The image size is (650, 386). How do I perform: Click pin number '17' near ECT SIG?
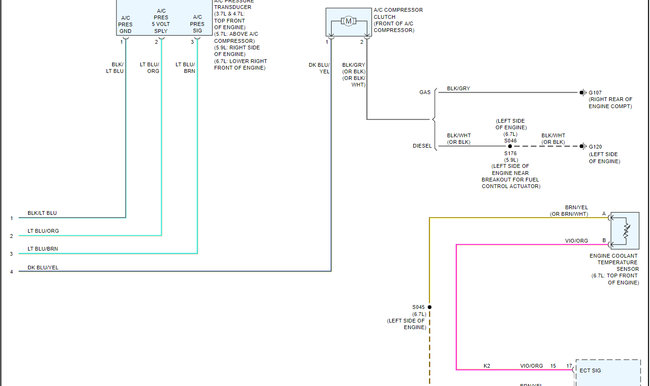569,366
